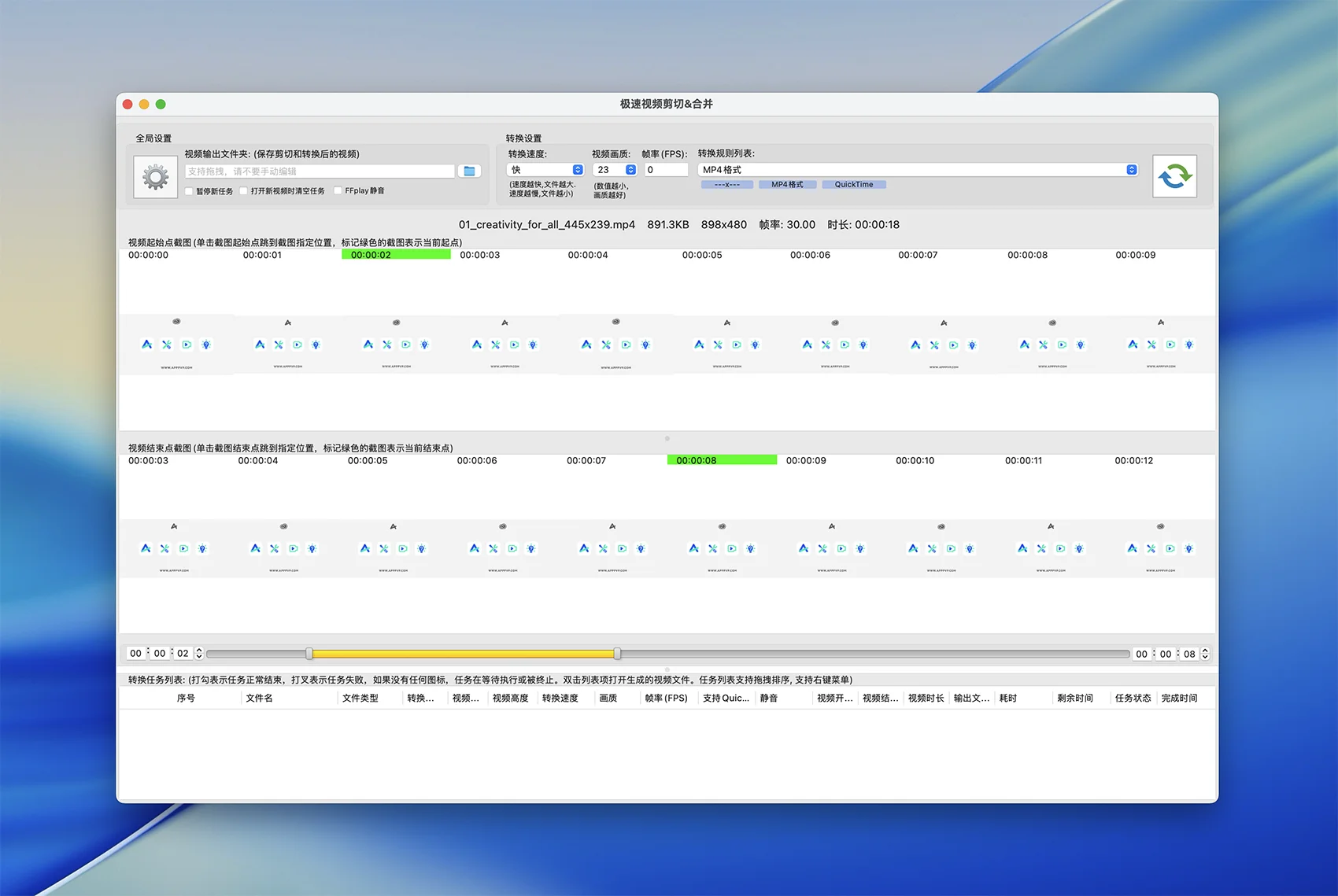
Task: Enable the 暂停新任务 checkbox
Action: 189,191
